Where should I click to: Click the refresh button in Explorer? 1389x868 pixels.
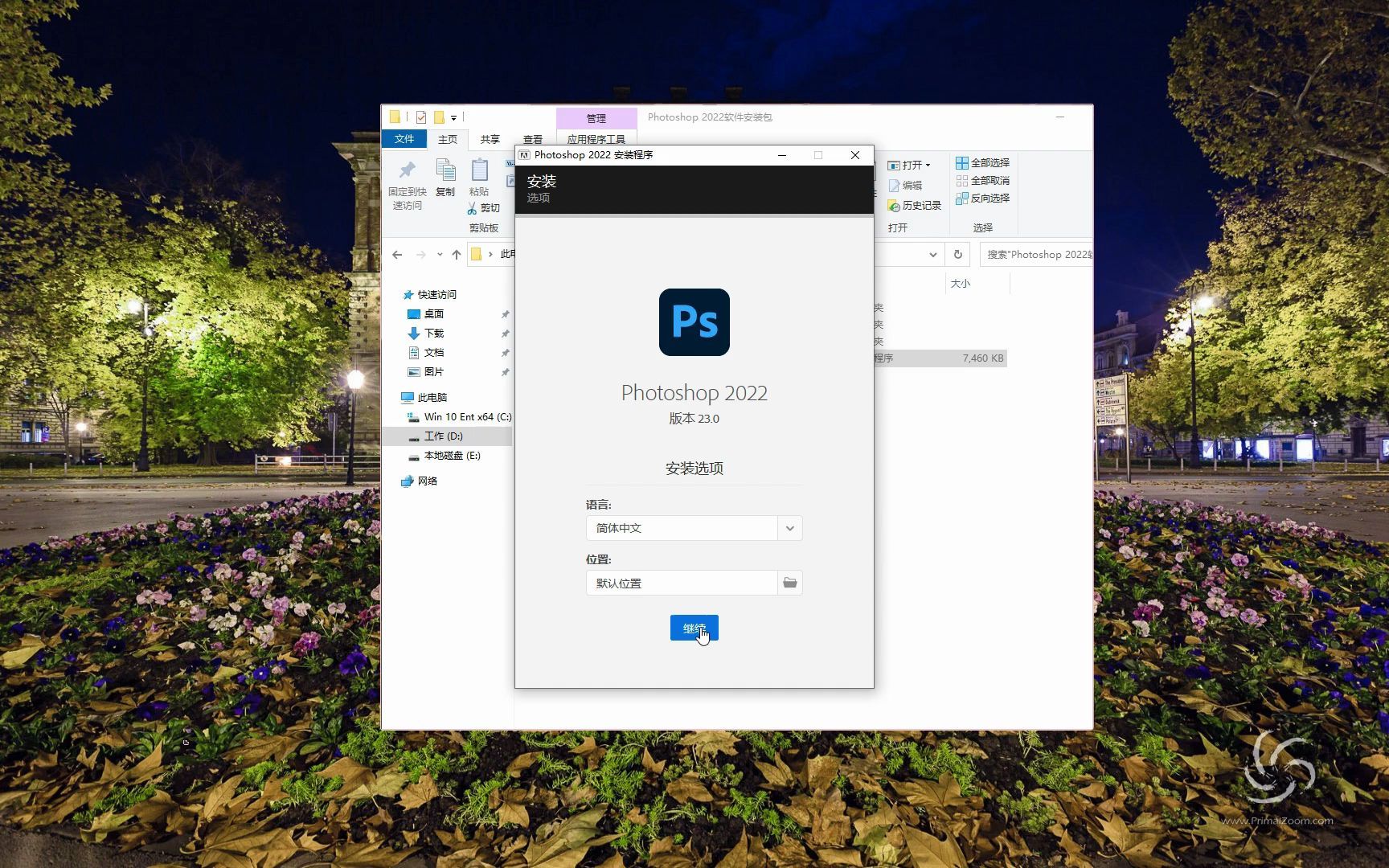[x=957, y=255]
